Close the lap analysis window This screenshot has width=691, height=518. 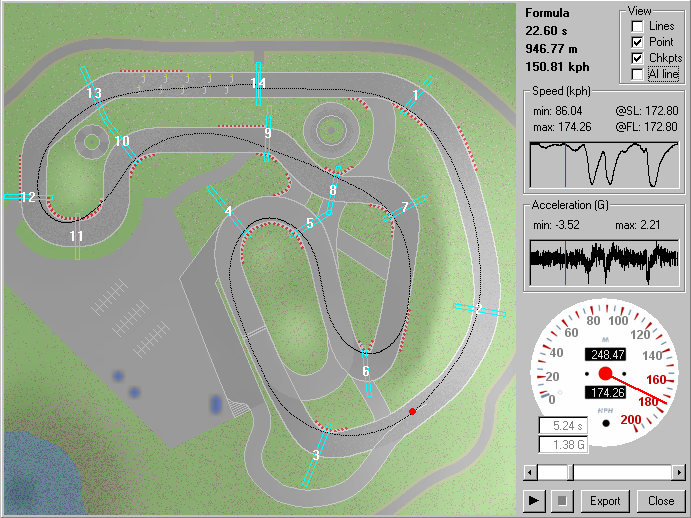click(661, 500)
